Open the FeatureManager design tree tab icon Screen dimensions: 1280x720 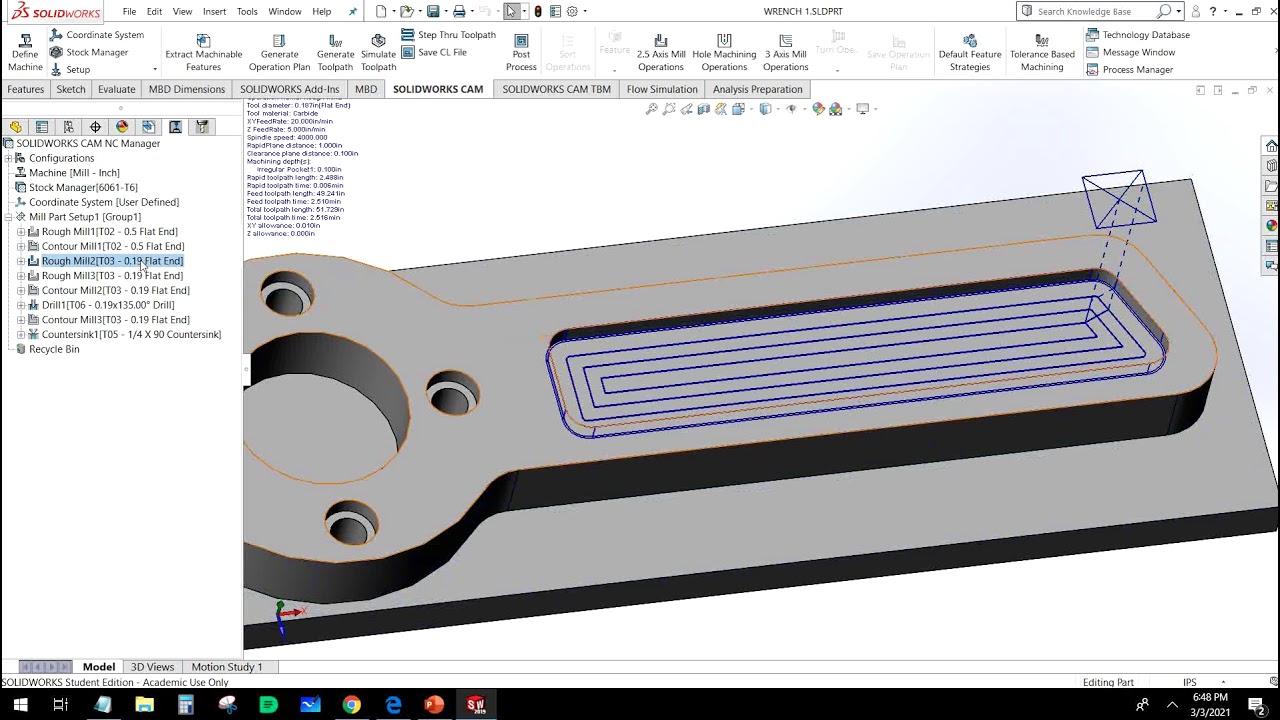coord(15,127)
